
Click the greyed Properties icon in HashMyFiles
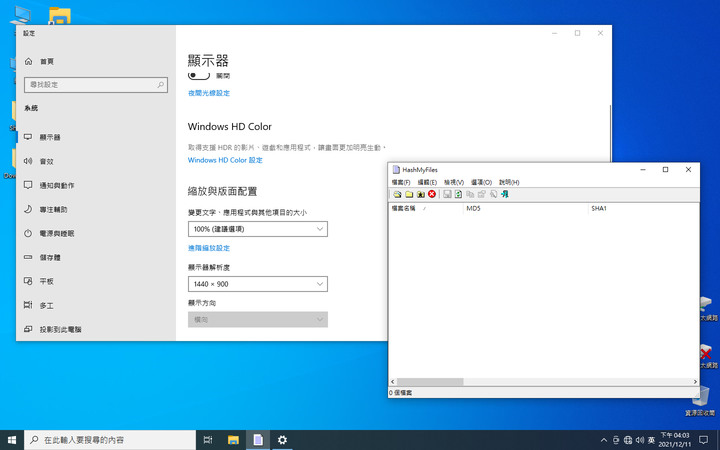point(481,194)
